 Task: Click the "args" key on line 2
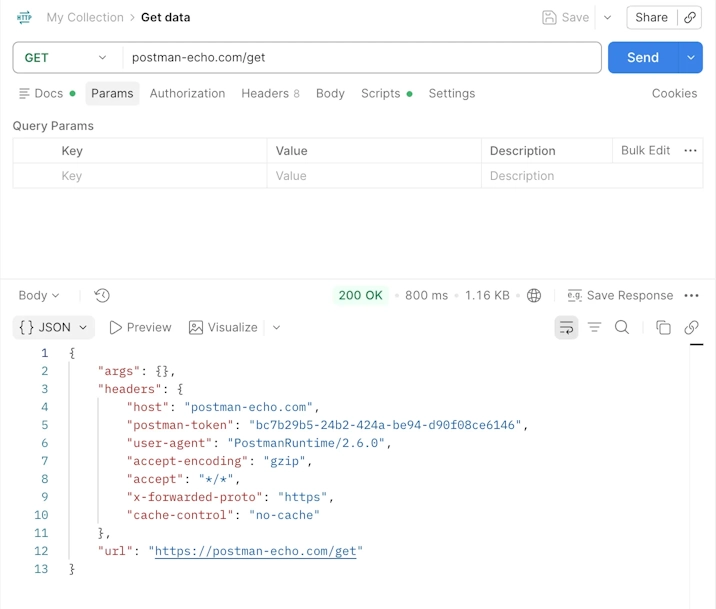tap(119, 371)
